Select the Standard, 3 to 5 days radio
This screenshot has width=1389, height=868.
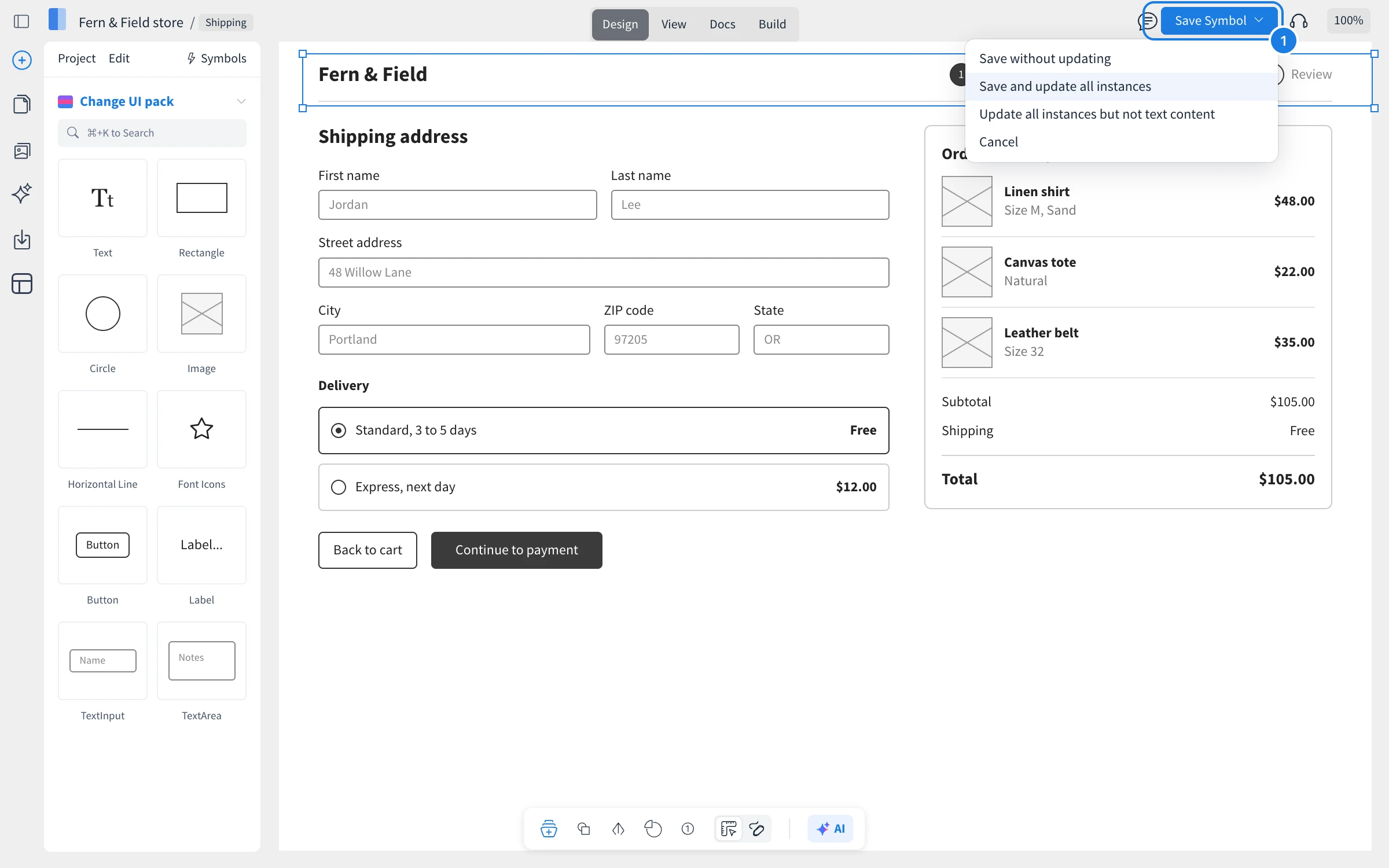pos(339,431)
